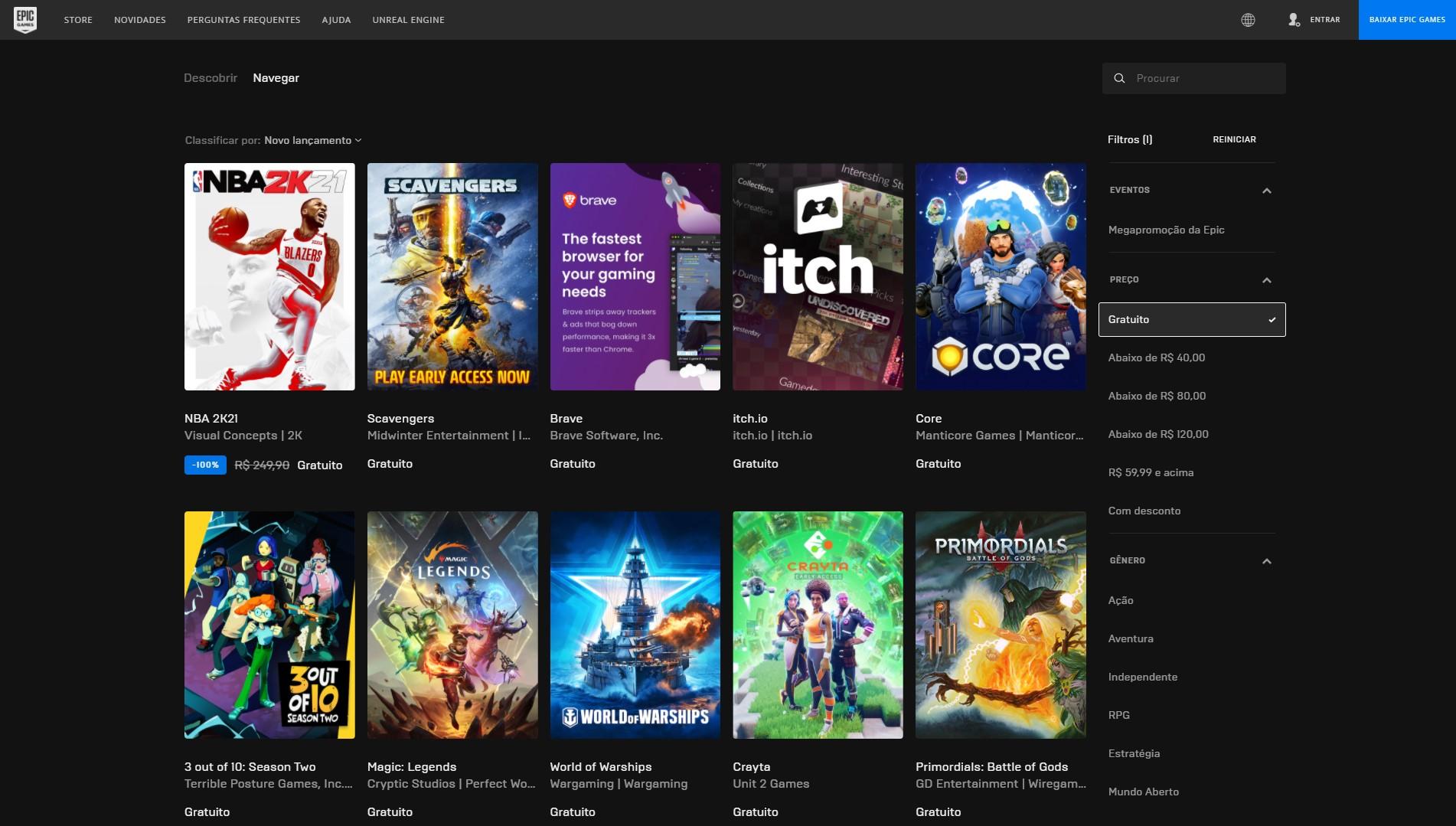
Task: Click the Core title link
Action: 929,419
